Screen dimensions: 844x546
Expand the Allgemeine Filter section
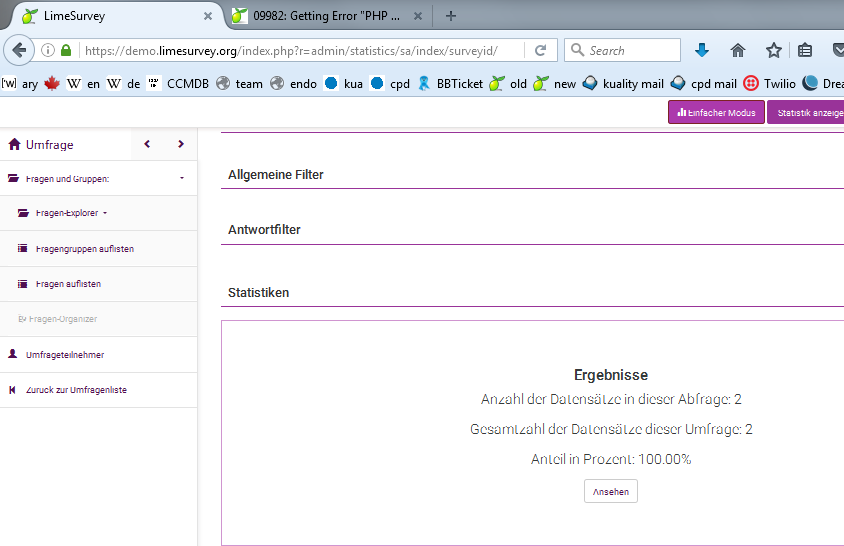click(276, 175)
